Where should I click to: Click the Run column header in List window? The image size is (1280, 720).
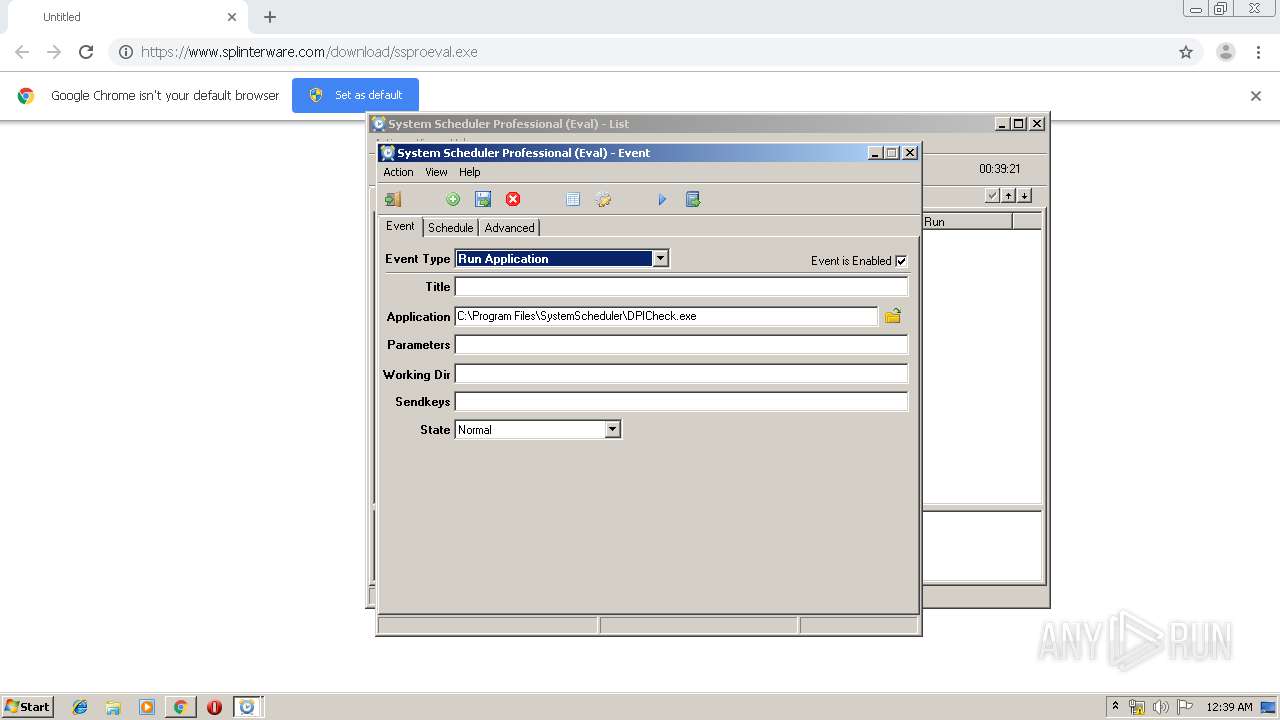pos(966,222)
